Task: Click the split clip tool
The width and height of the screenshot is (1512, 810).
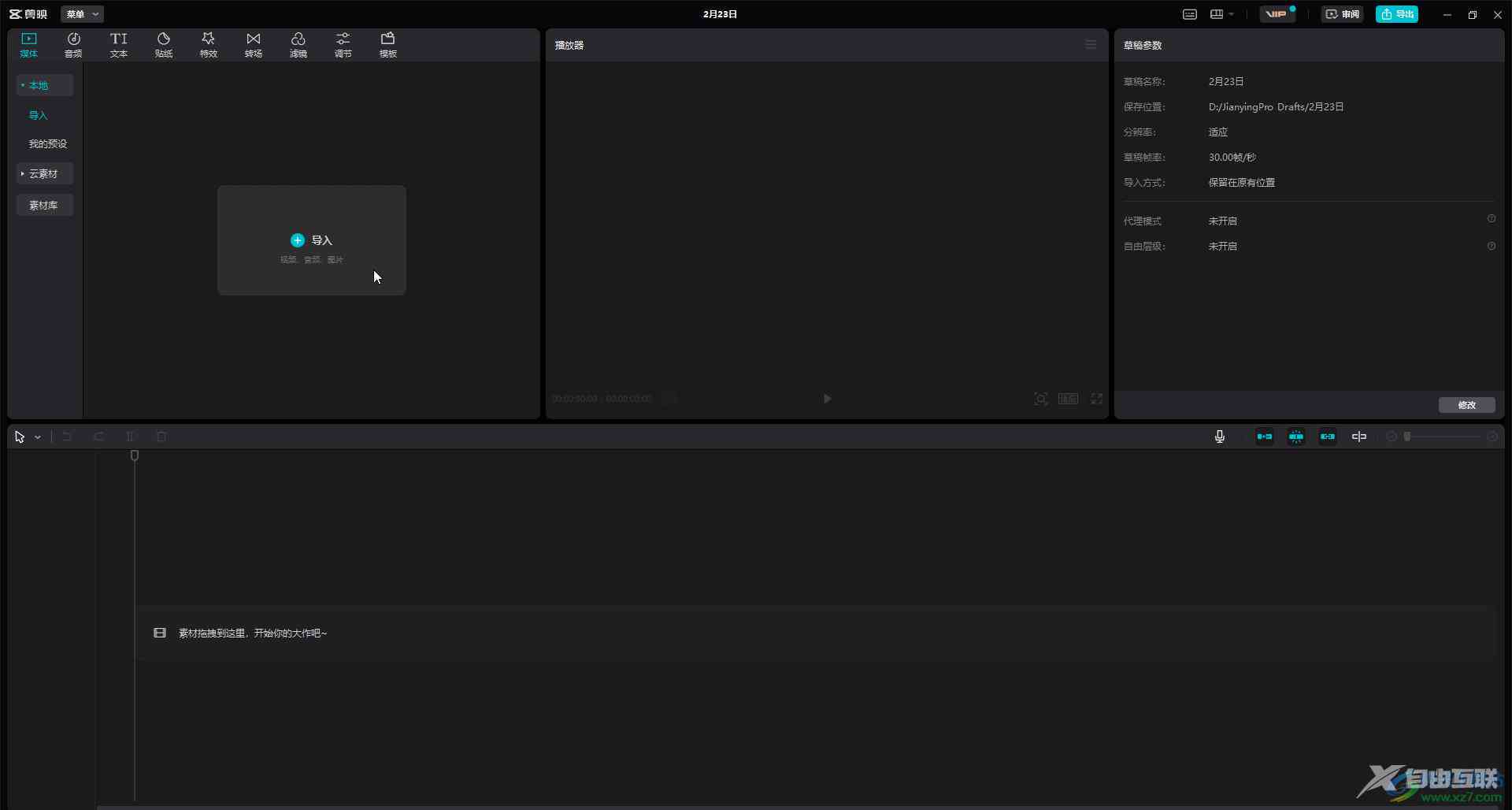Action: pos(132,437)
